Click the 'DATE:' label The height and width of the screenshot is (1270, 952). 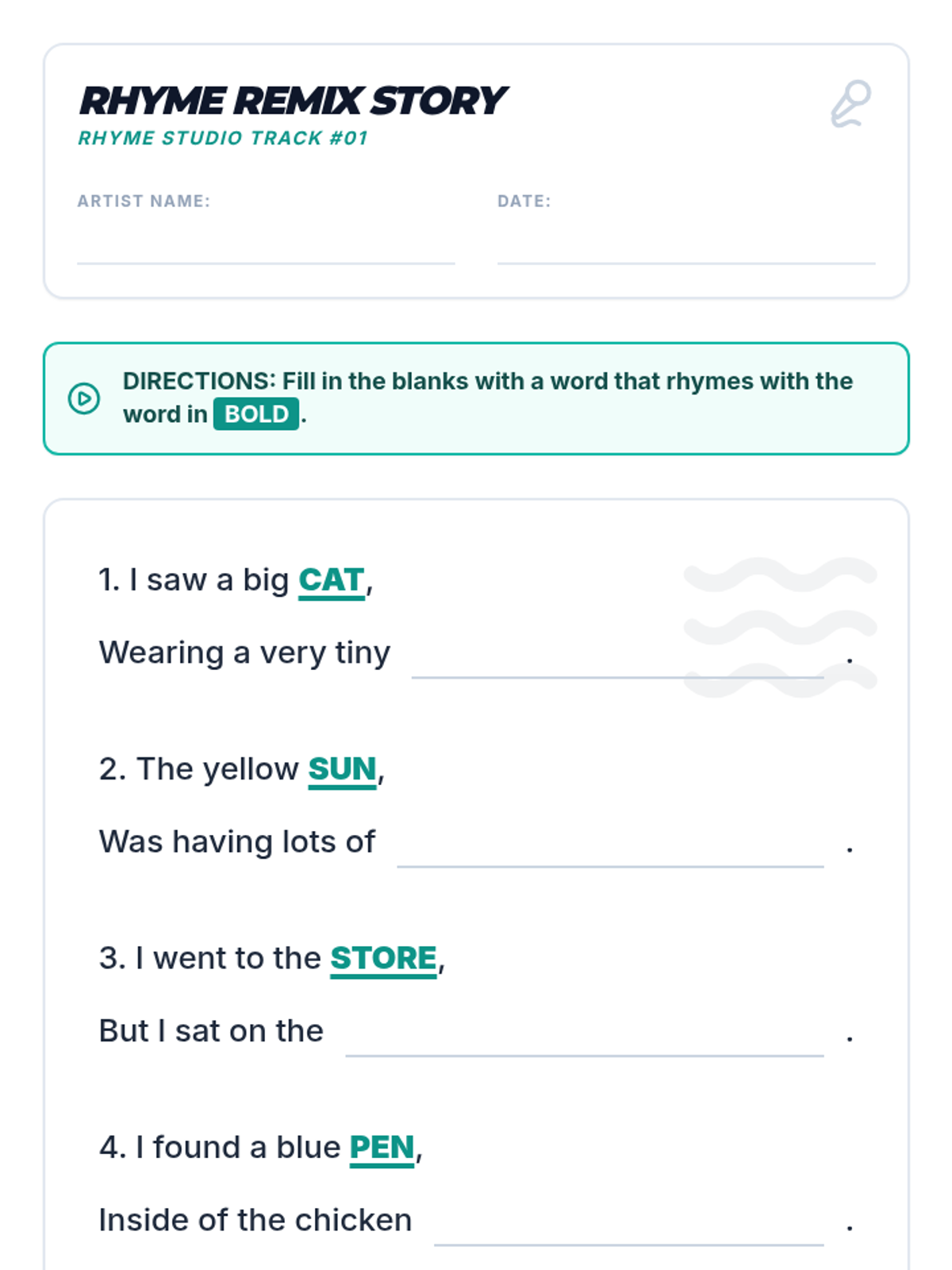pos(524,201)
